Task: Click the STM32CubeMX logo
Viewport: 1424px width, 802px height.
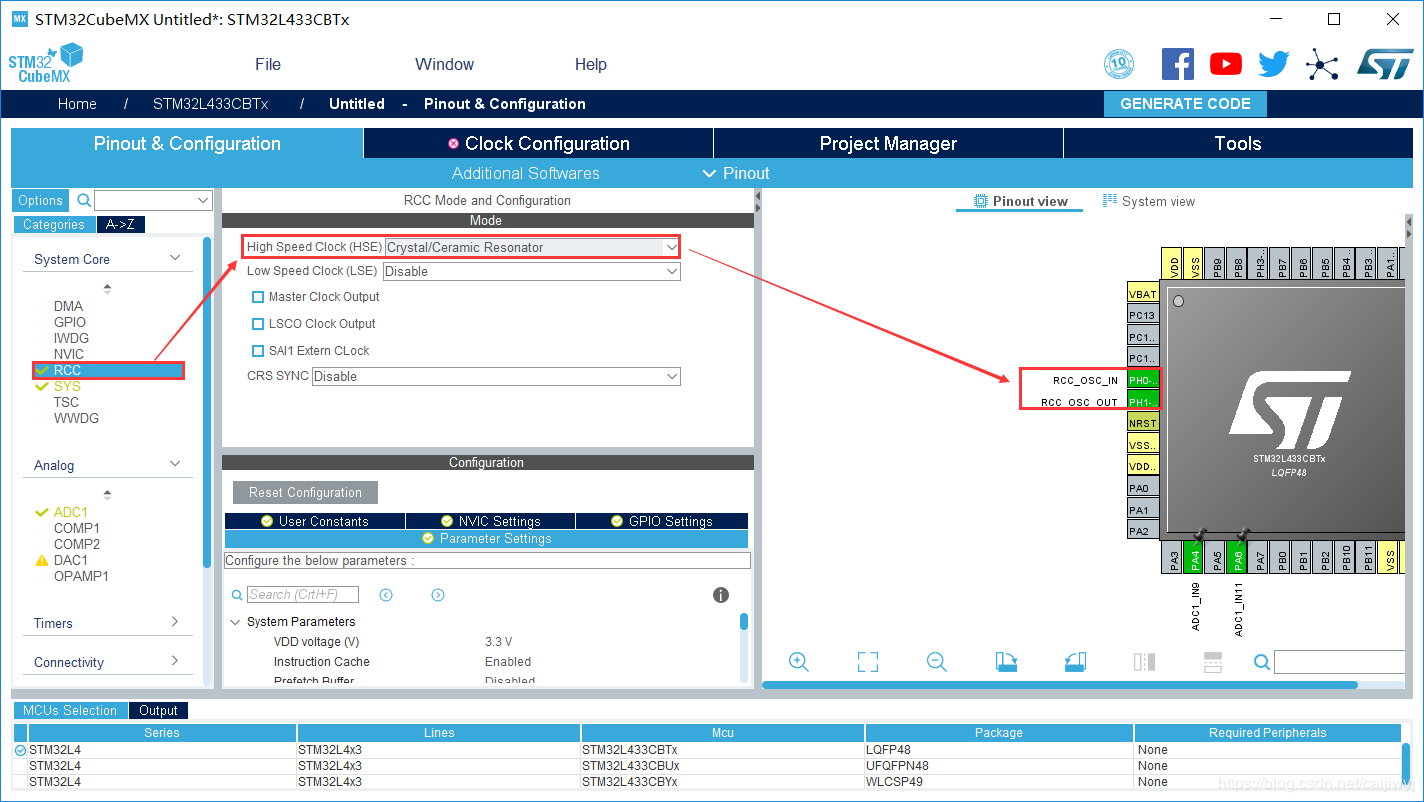Action: [x=46, y=63]
